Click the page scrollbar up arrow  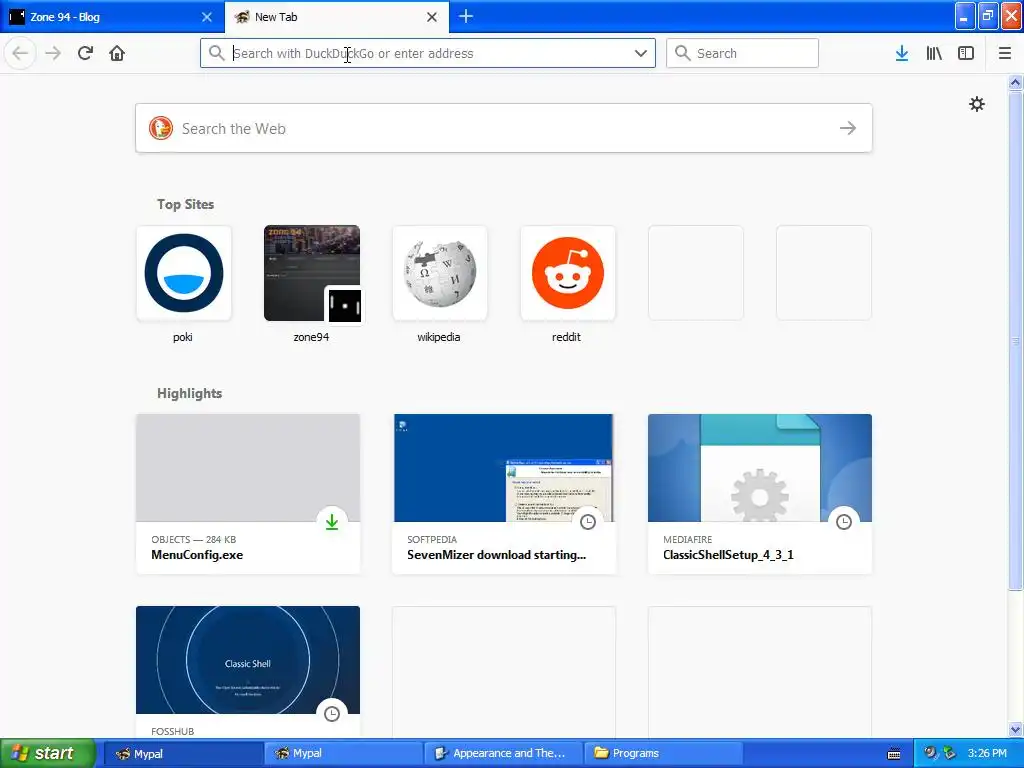coord(1015,82)
